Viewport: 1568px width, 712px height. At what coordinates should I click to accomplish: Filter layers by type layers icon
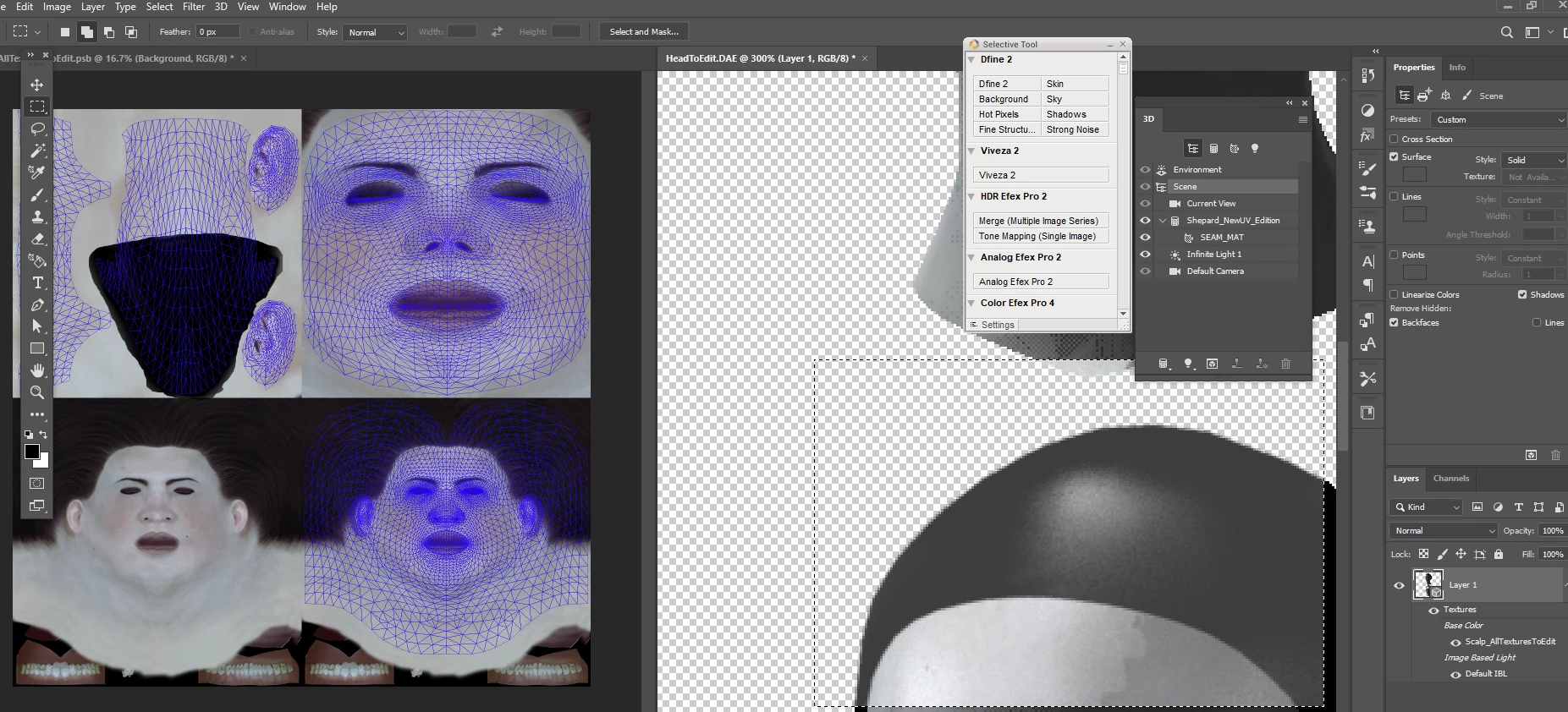tap(1518, 507)
